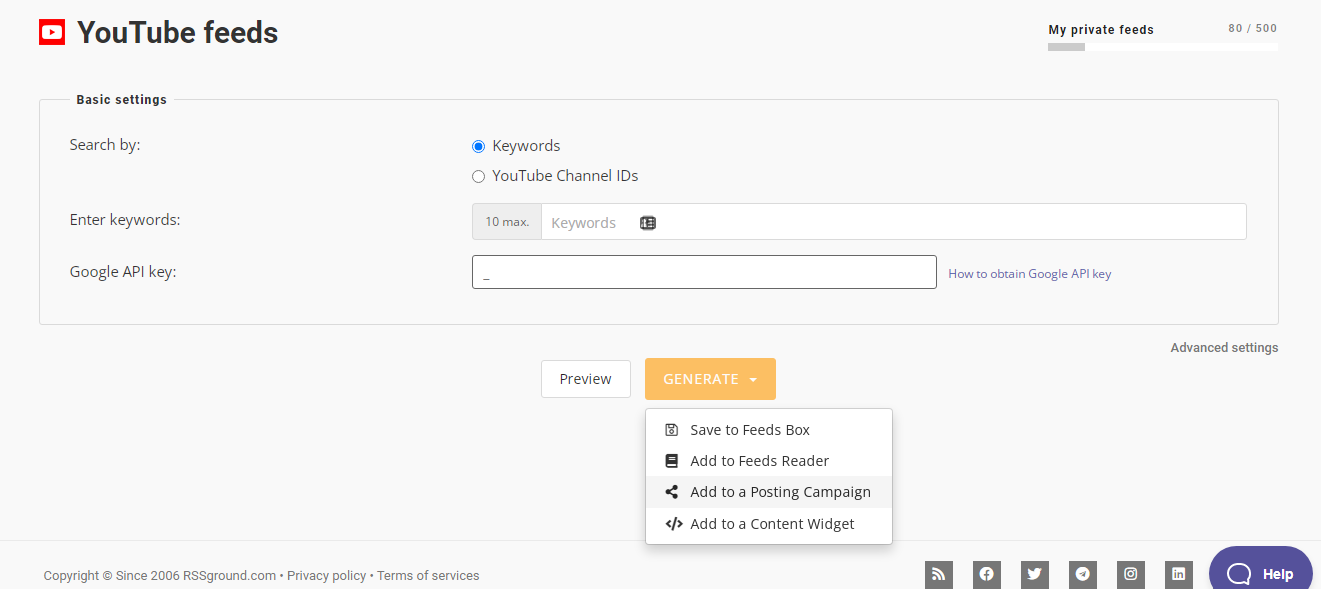Screen dimensions: 1321x589
Task: Open How to obtain Google API key link
Action: click(1029, 273)
